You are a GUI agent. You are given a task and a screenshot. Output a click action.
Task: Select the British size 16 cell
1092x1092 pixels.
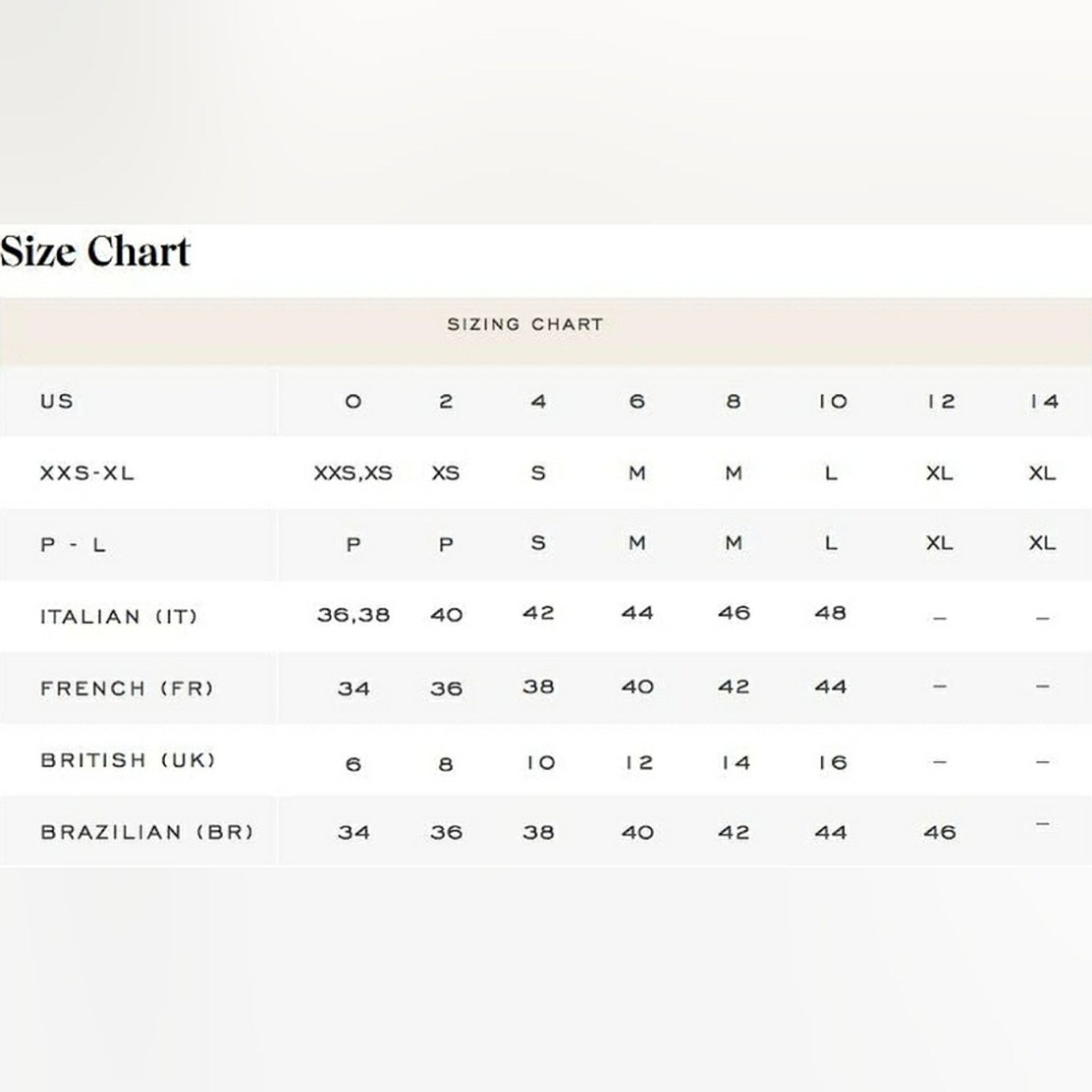point(833,762)
